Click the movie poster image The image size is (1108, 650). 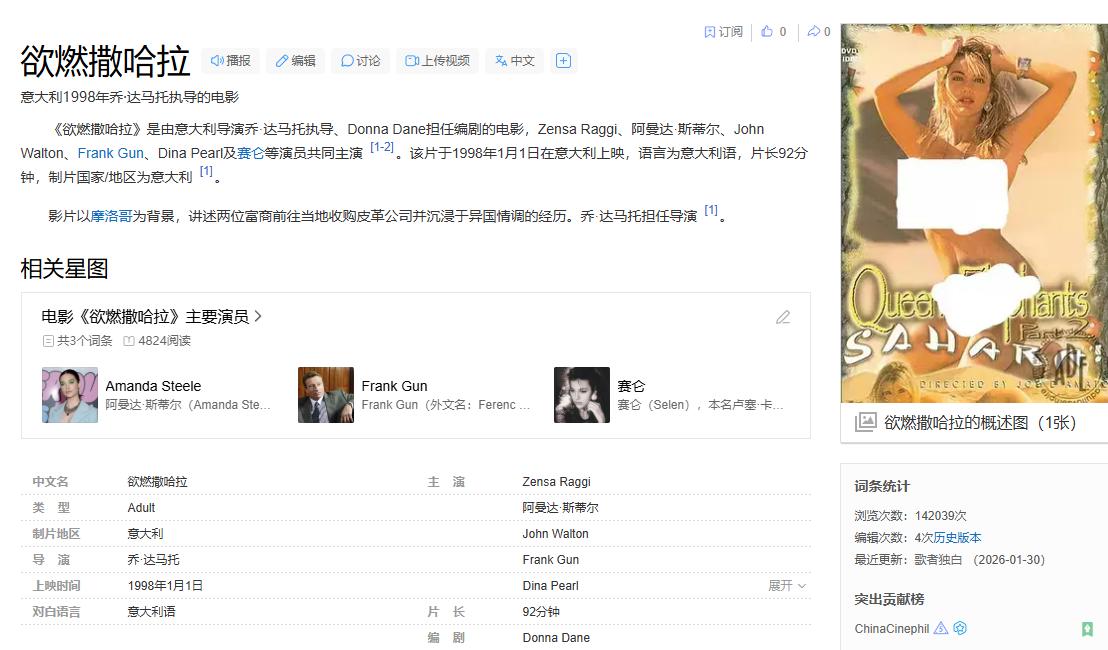(974, 213)
